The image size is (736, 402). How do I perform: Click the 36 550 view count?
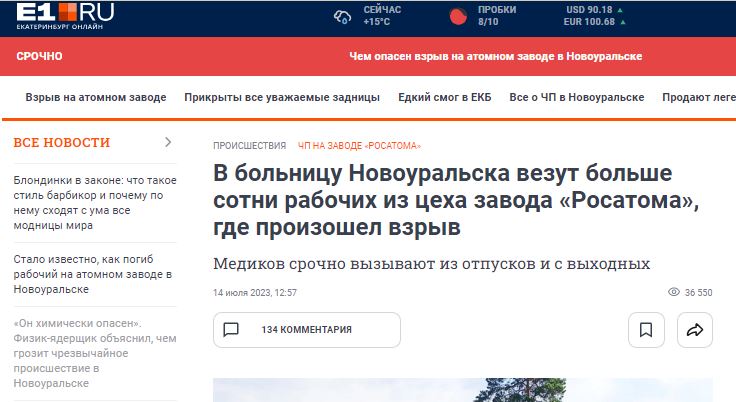[698, 293]
